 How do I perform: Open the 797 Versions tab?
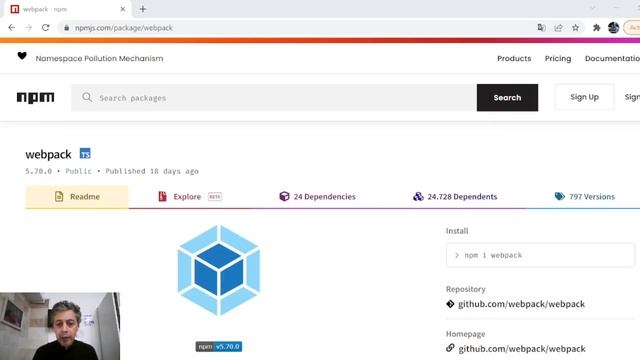click(584, 197)
